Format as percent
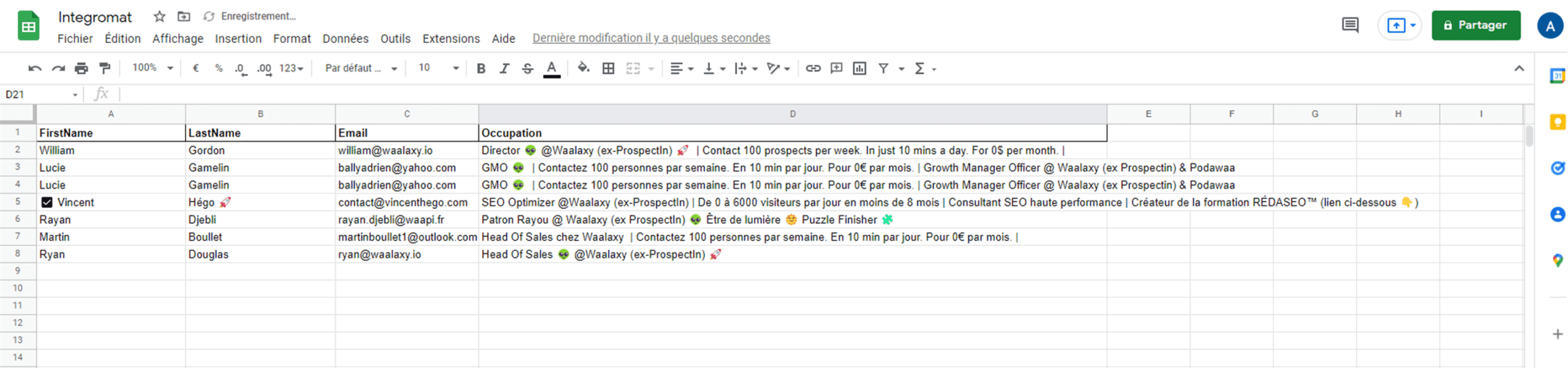 [219, 69]
